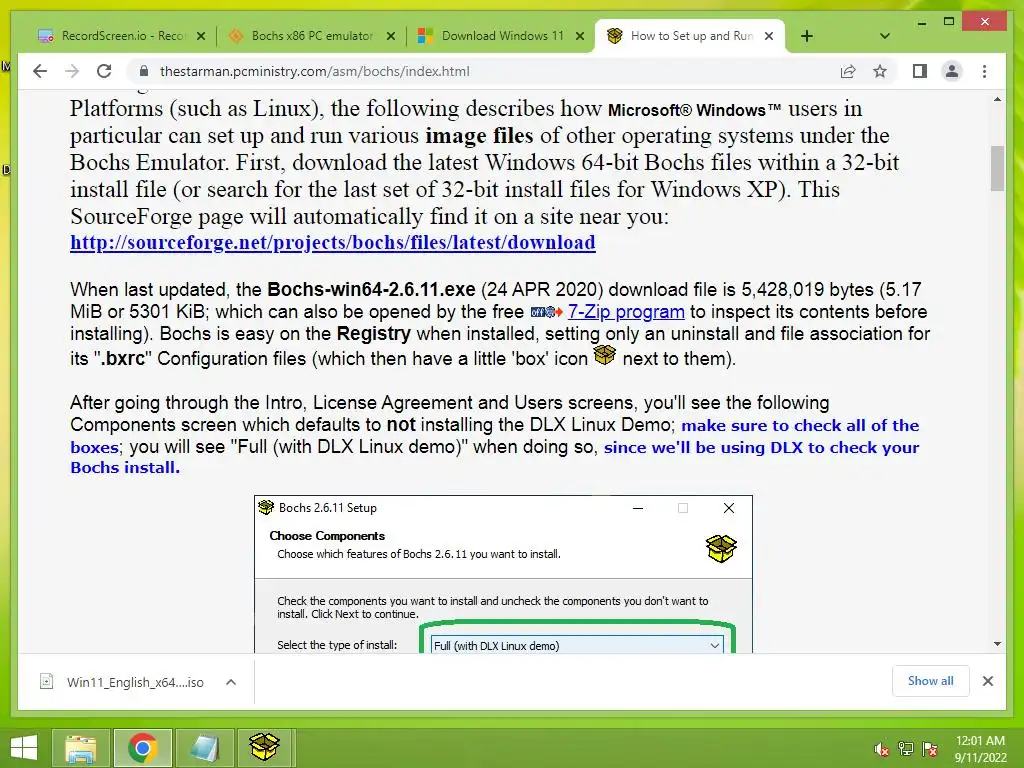Close the Download Windows 11 tab
Screen dimensions: 1024x768
pos(580,36)
